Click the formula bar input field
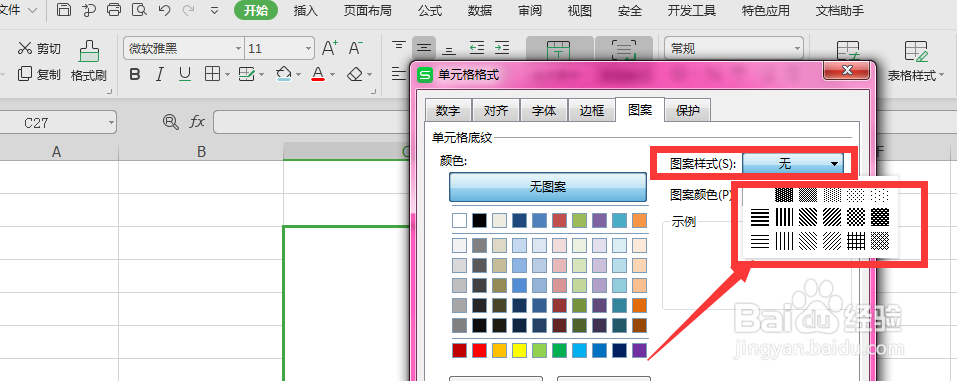 311,122
